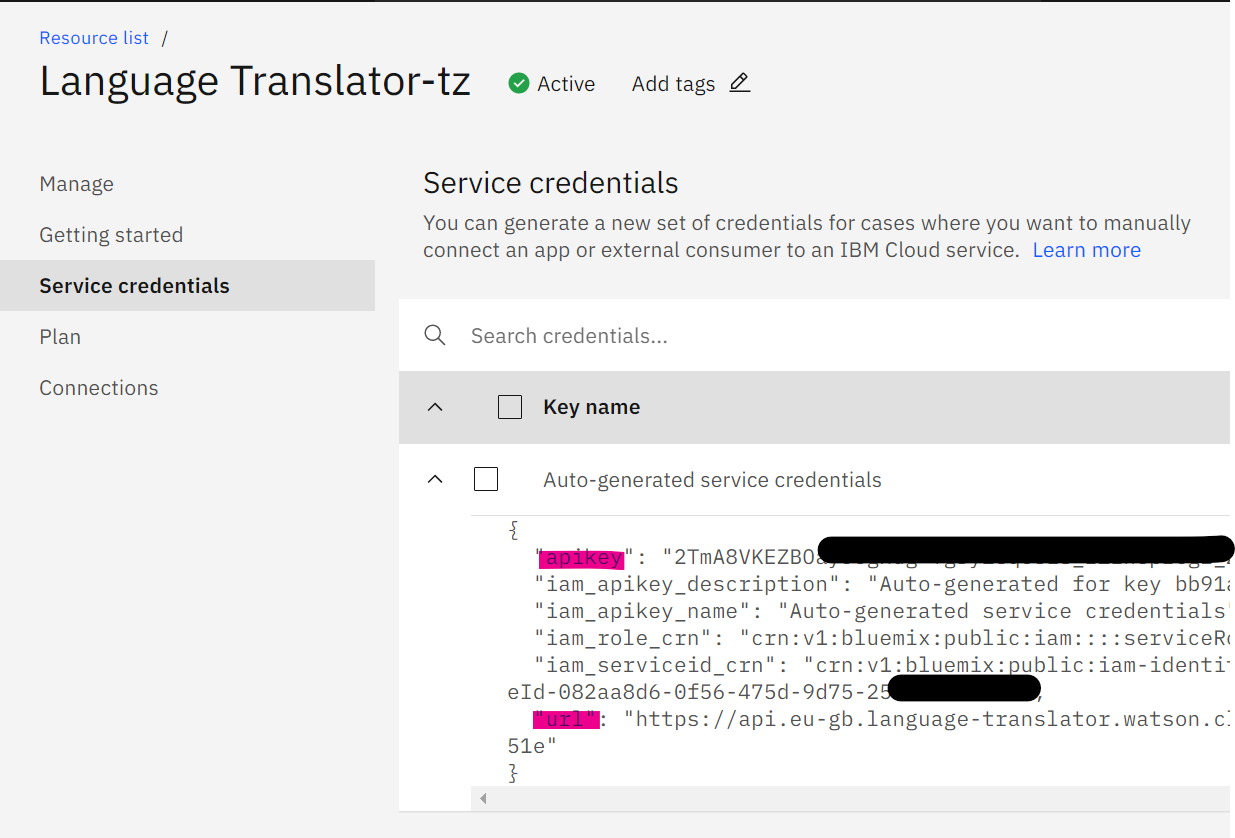This screenshot has width=1235, height=838.
Task: Click the highlighted apikey field name
Action: (581, 557)
